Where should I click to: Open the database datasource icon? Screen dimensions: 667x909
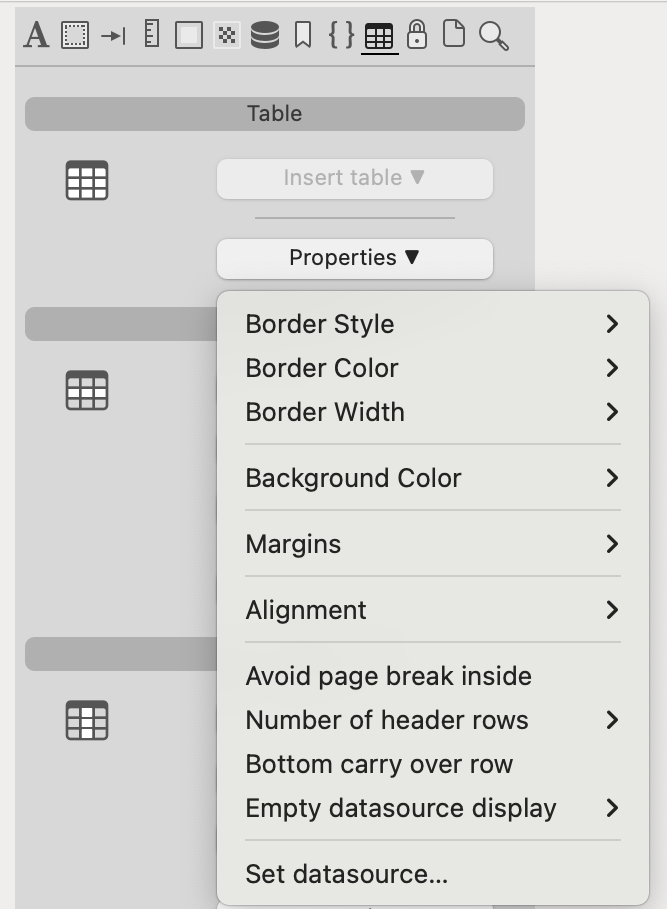265,36
